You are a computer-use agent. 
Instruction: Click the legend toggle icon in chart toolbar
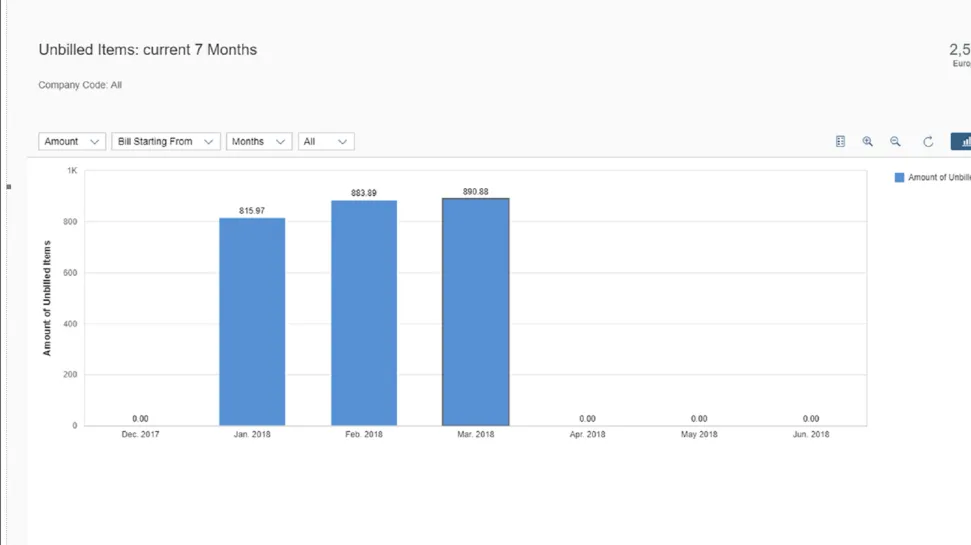(x=840, y=142)
